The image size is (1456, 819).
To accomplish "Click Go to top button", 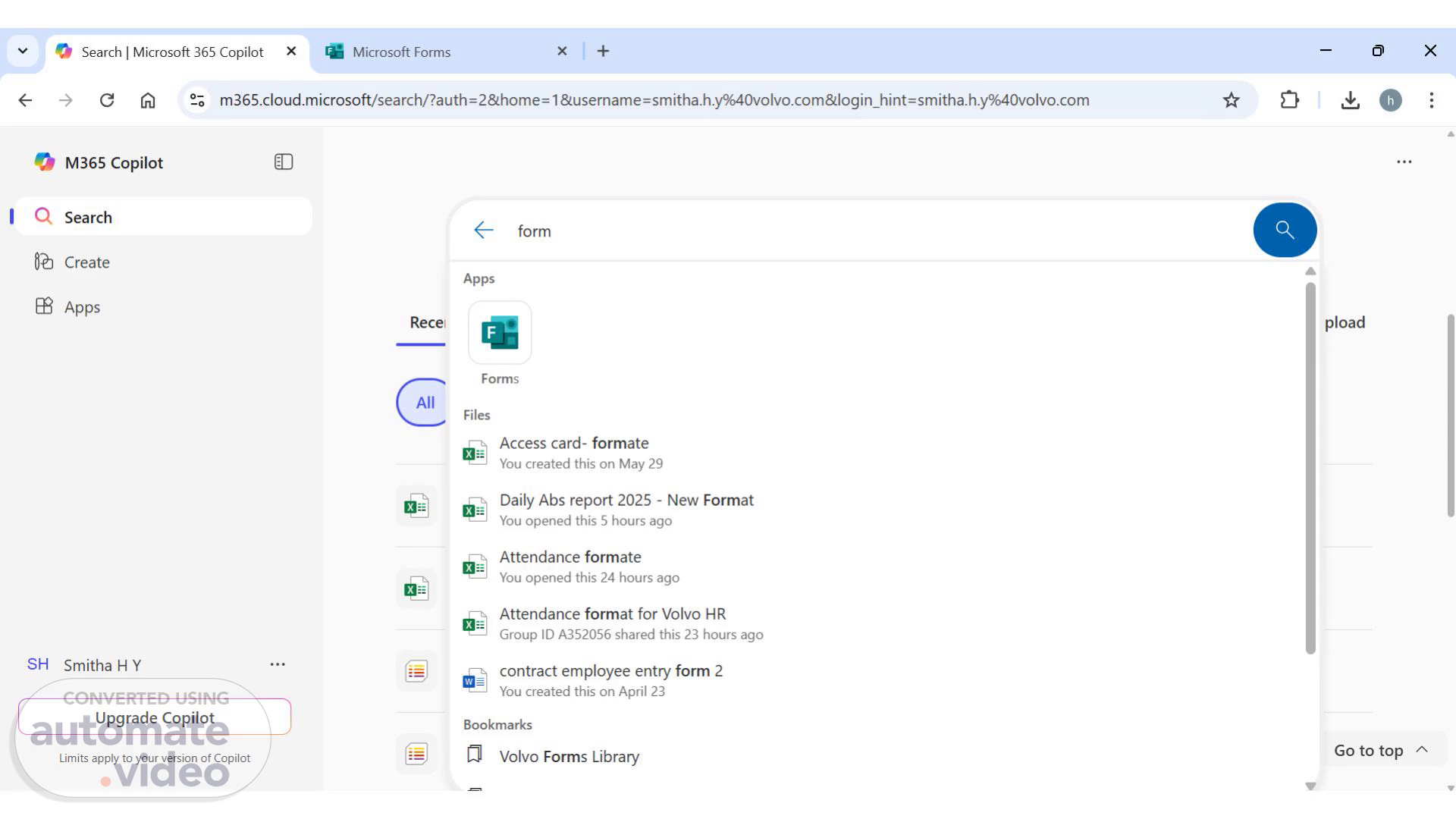I will coord(1382,750).
